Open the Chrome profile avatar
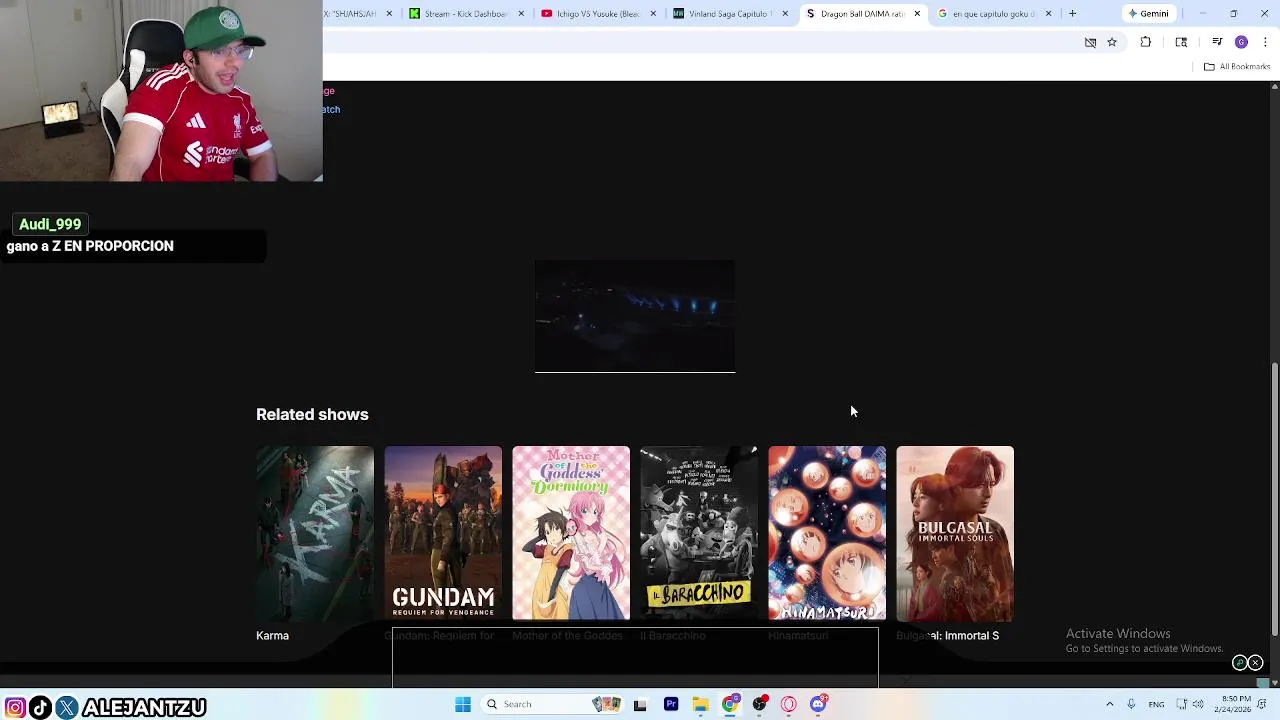1280x720 pixels. [x=1241, y=42]
